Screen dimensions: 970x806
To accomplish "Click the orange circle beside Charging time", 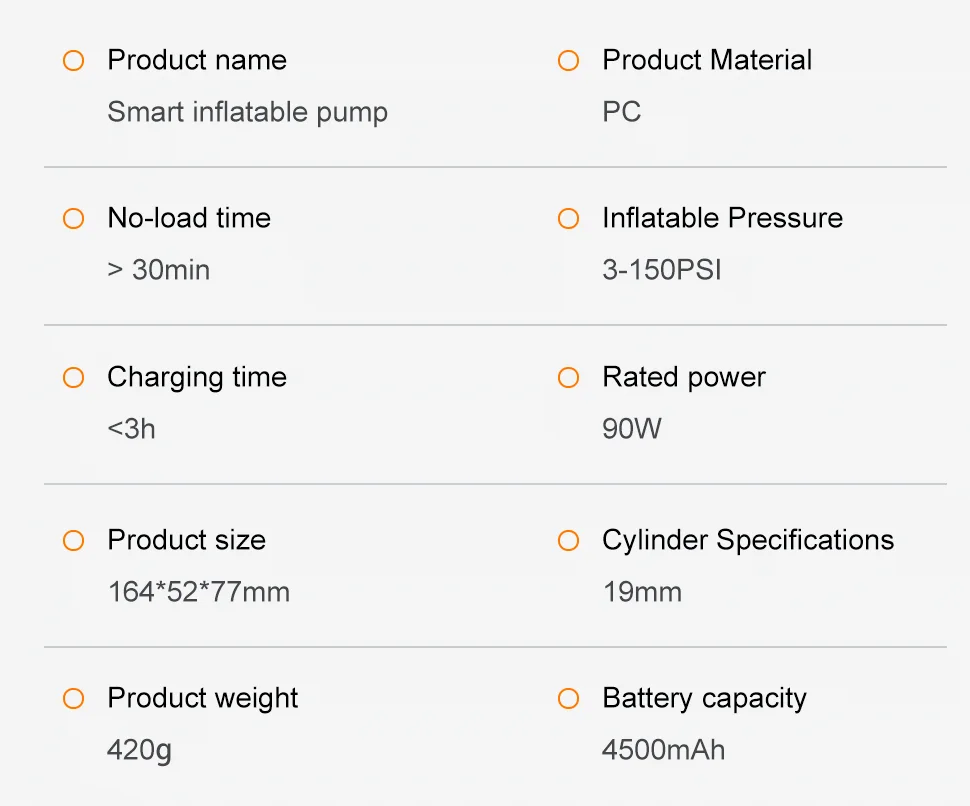I will 73,378.
